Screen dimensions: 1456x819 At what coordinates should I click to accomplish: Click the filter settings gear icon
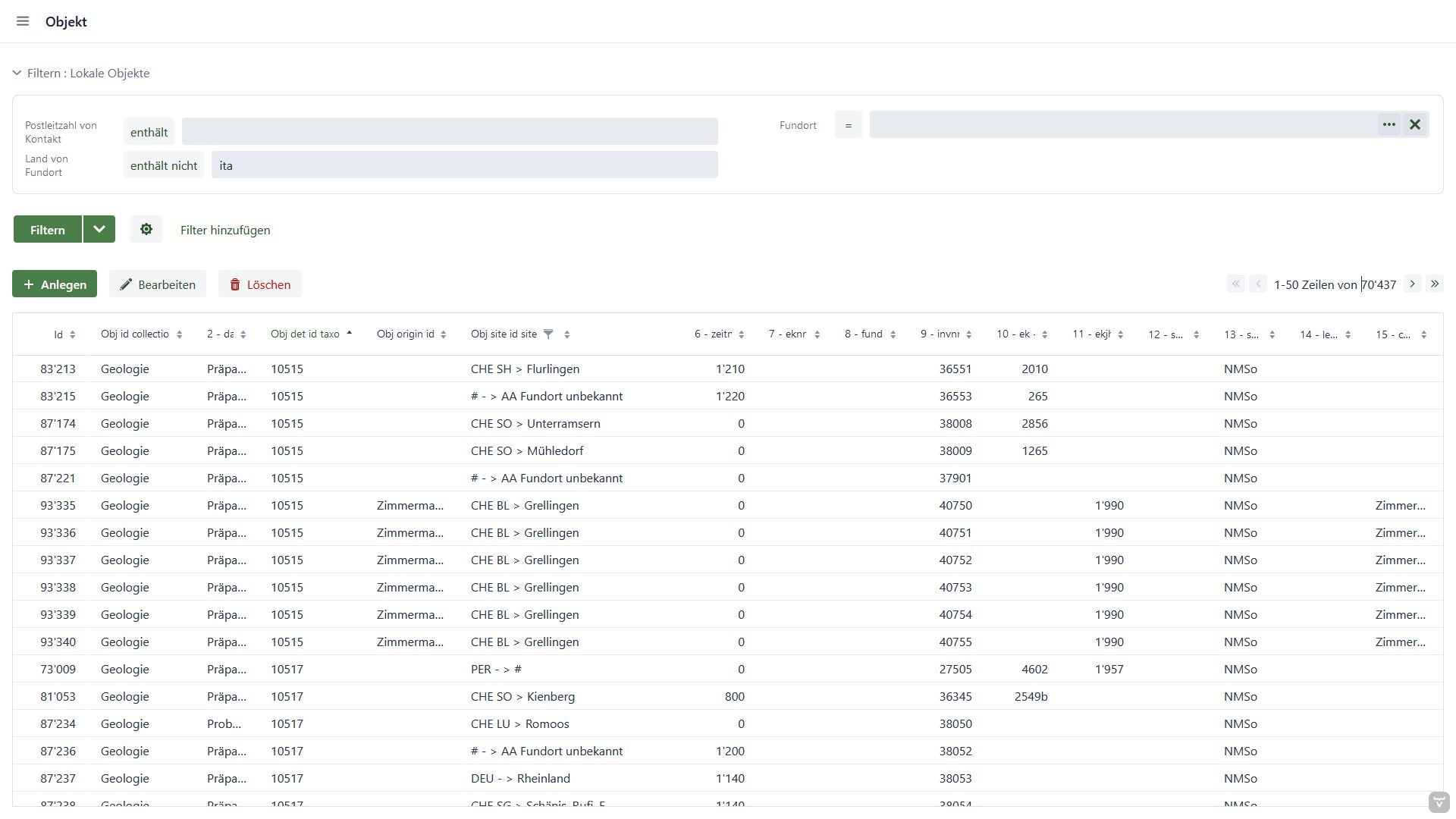point(146,229)
